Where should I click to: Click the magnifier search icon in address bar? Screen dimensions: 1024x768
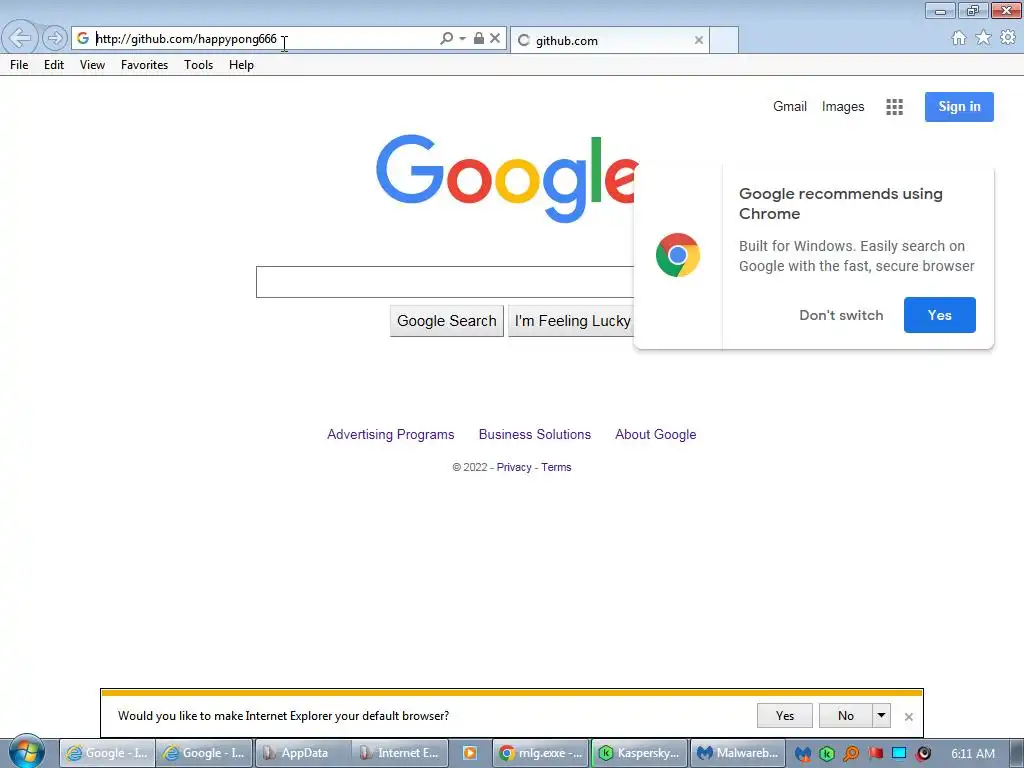pyautogui.click(x=446, y=39)
